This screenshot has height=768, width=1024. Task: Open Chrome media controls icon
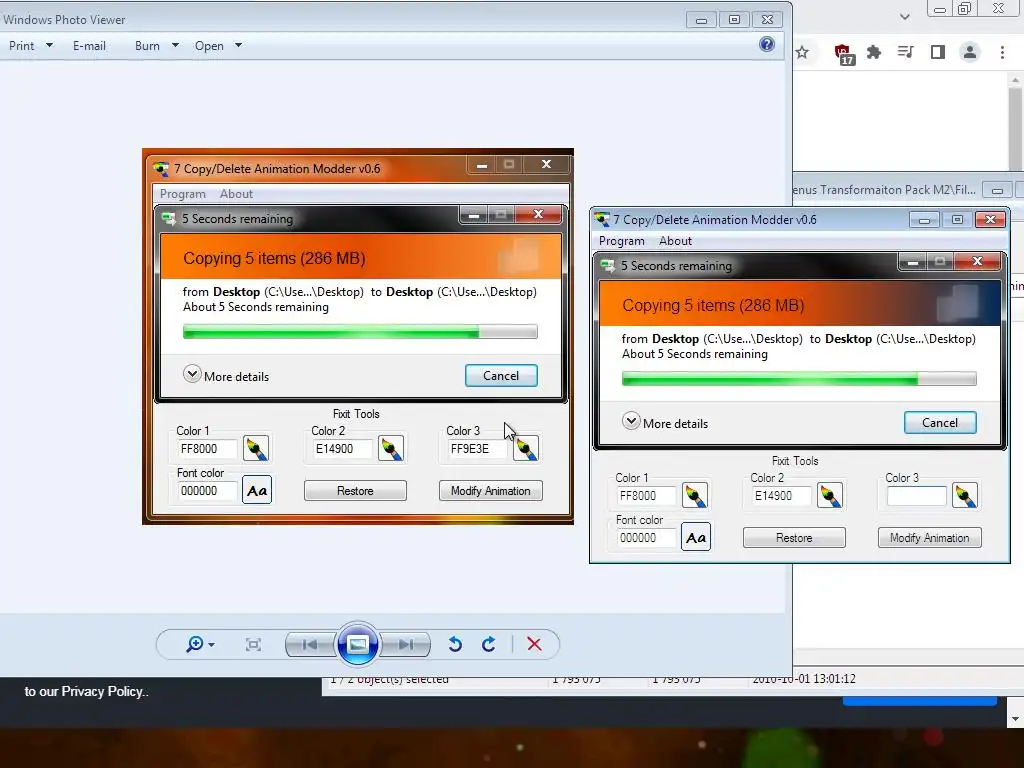tap(905, 52)
